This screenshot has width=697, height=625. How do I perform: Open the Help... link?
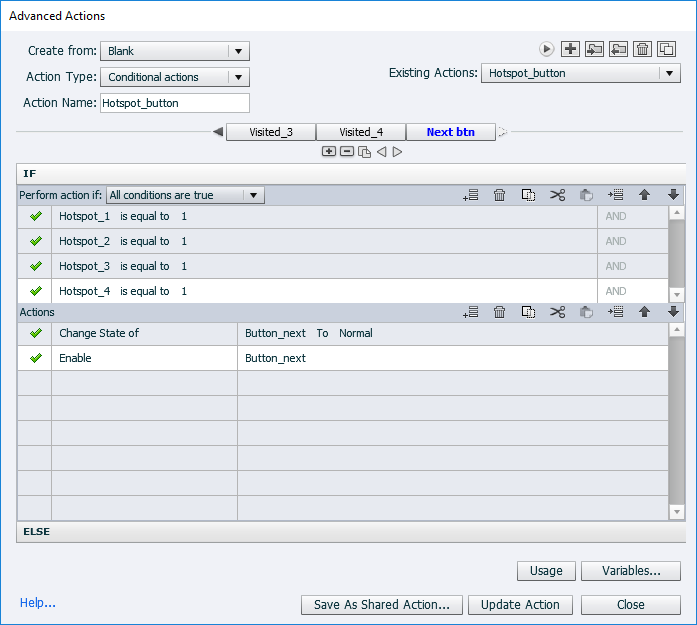(x=38, y=603)
